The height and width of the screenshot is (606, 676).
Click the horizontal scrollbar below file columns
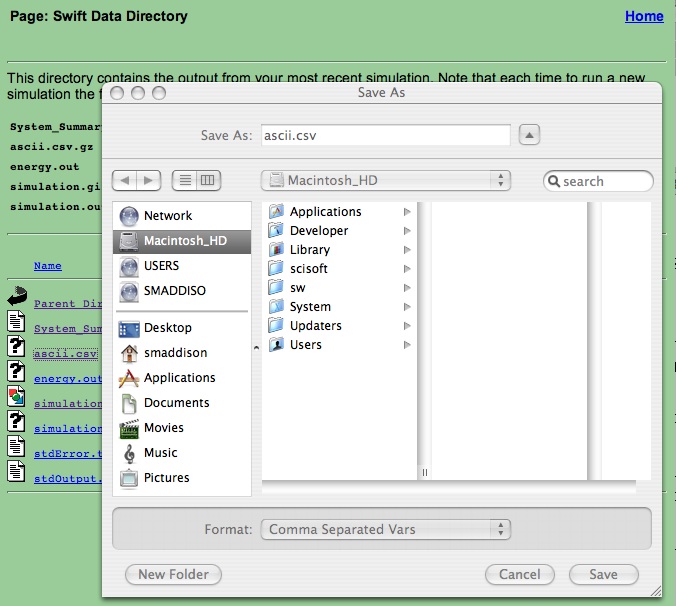click(449, 487)
